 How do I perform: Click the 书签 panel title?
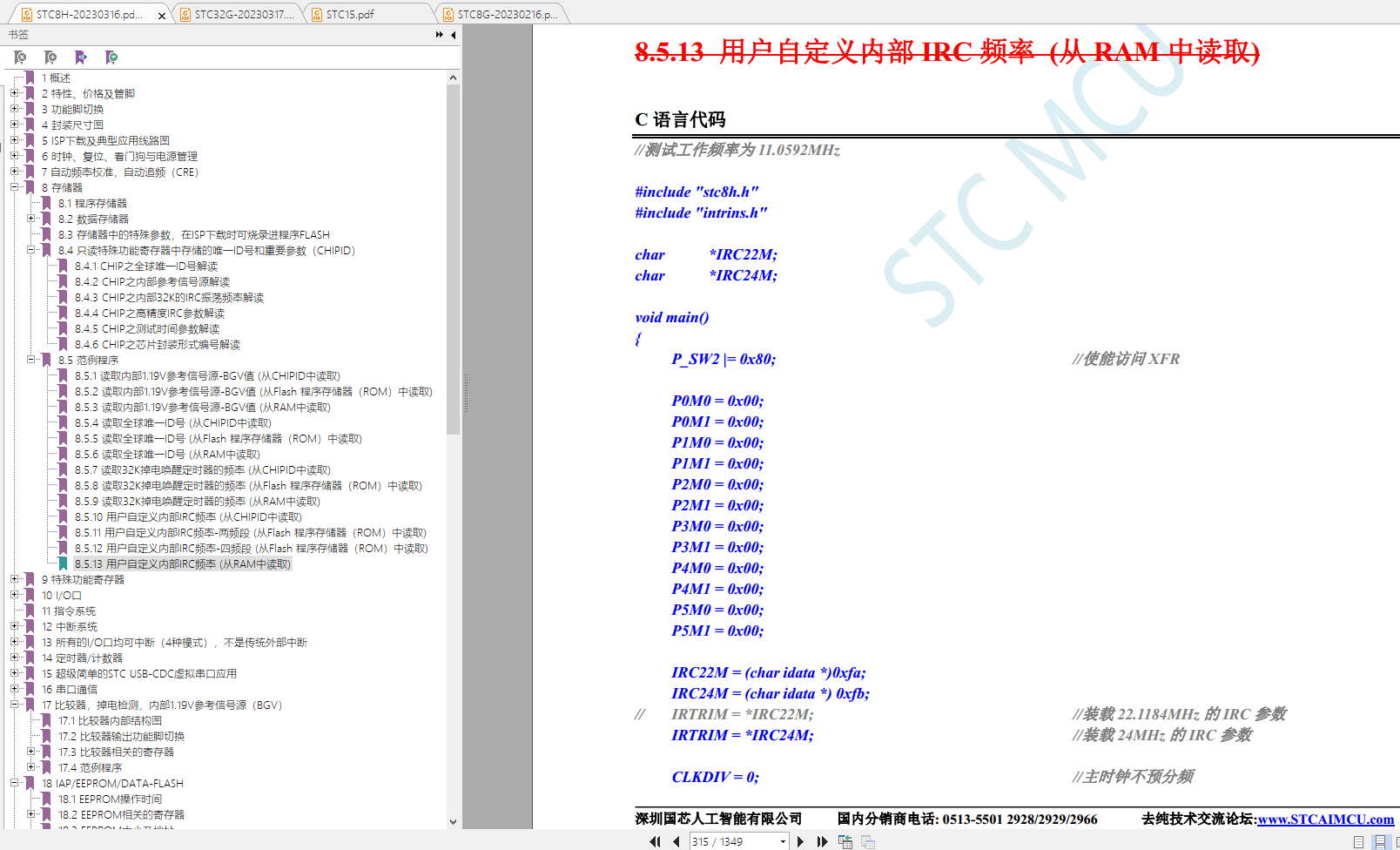(18, 35)
